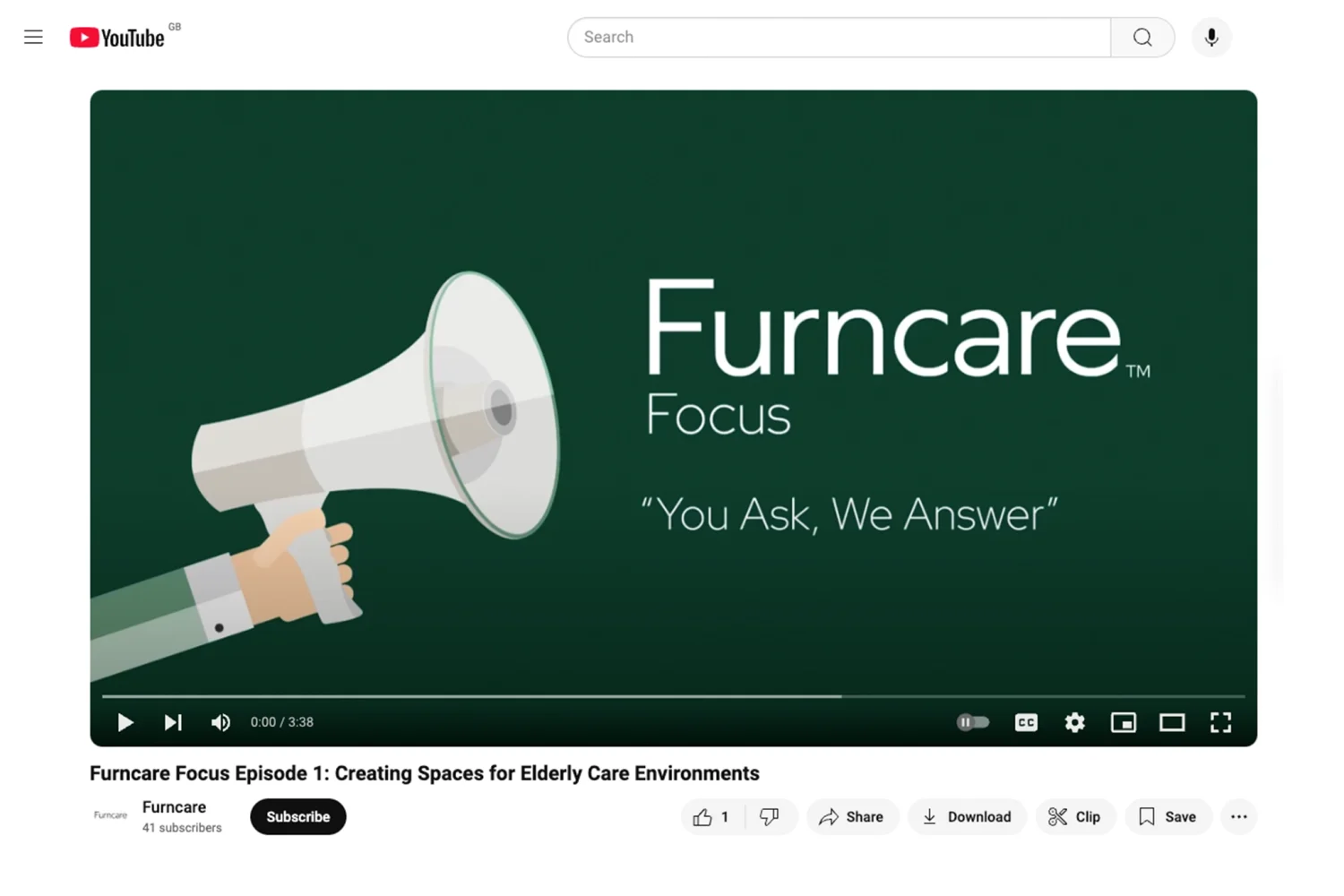Dislike the video with thumbs down
Screen dimensions: 1344x896
coord(770,817)
